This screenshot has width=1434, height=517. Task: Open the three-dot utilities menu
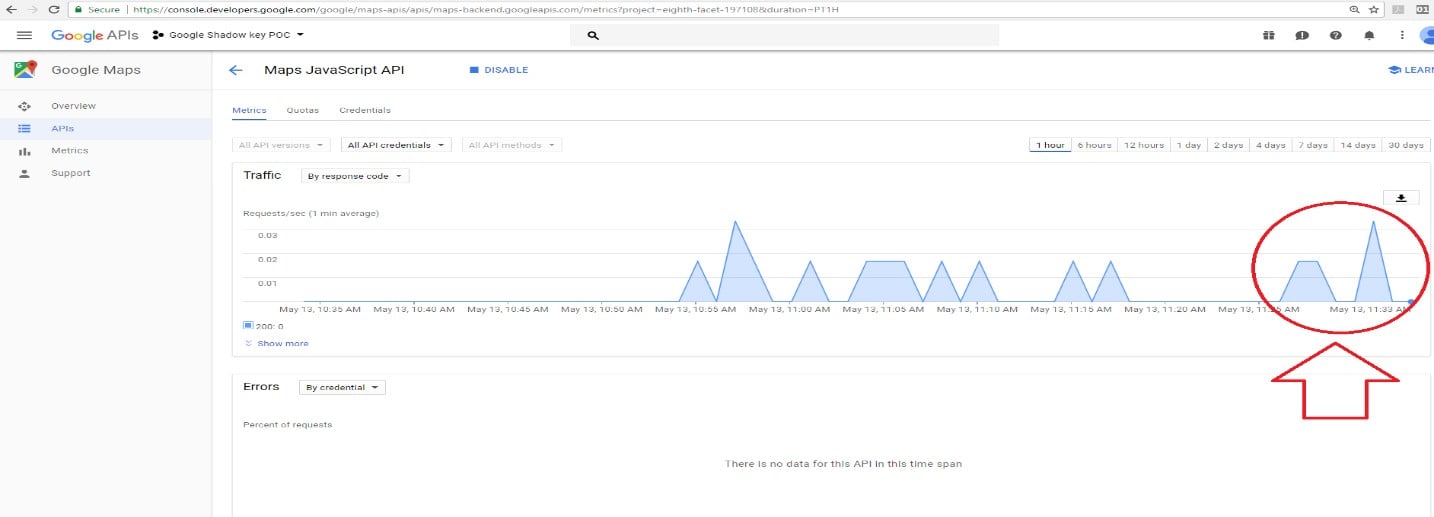(x=1402, y=35)
